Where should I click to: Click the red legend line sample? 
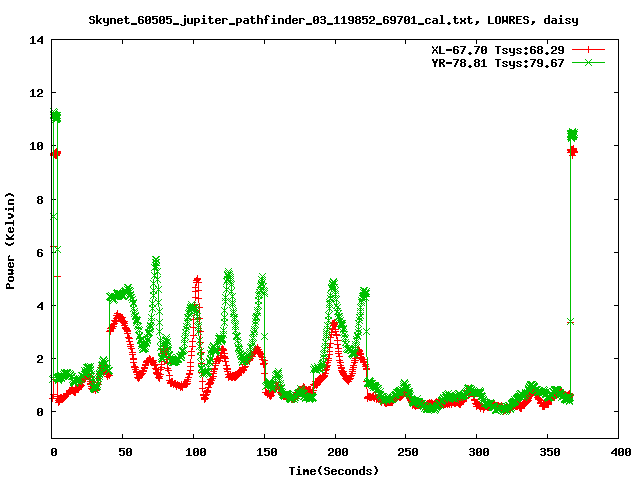pyautogui.click(x=588, y=50)
